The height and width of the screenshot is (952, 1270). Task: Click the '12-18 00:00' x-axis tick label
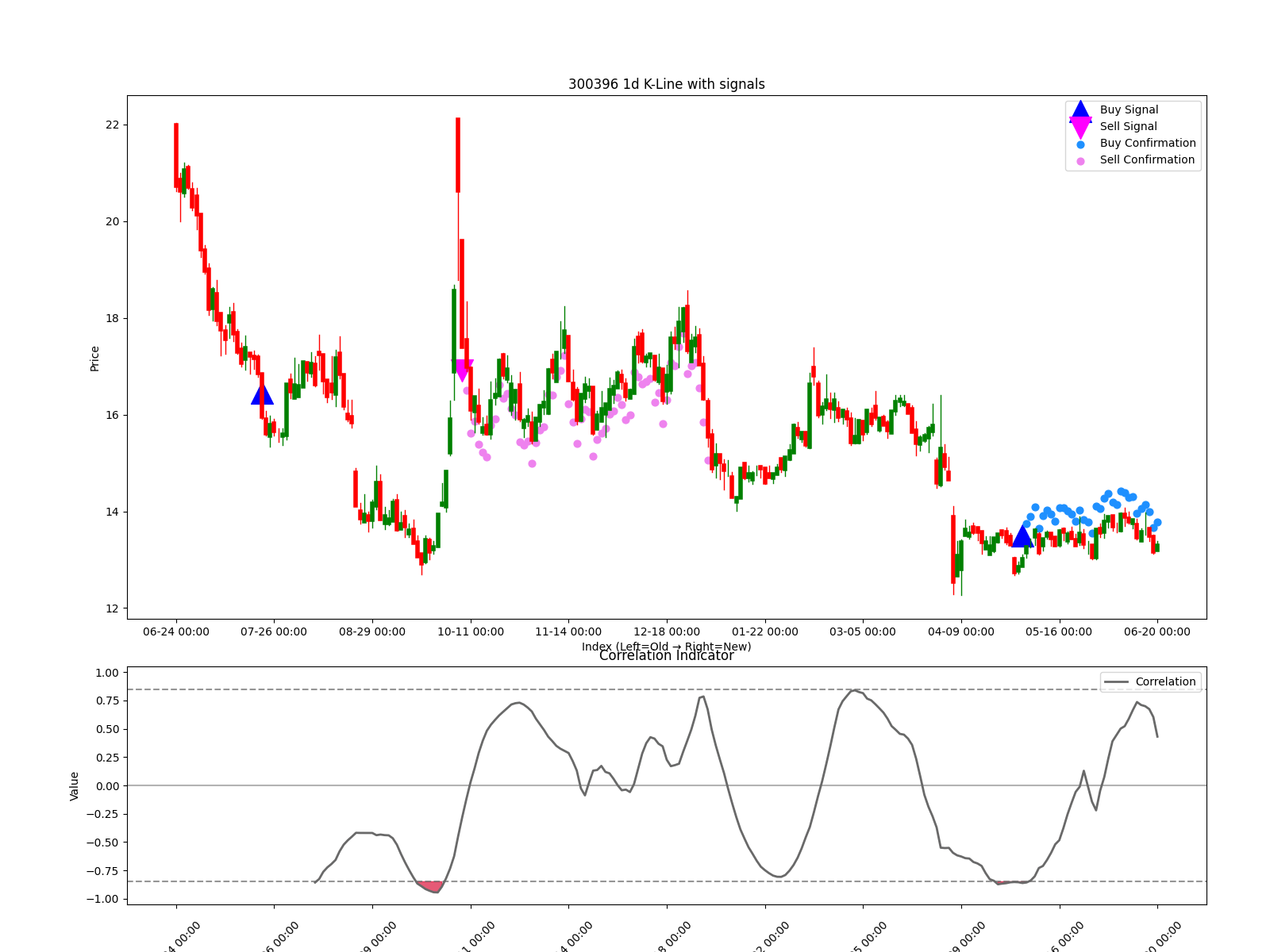pyautogui.click(x=667, y=632)
